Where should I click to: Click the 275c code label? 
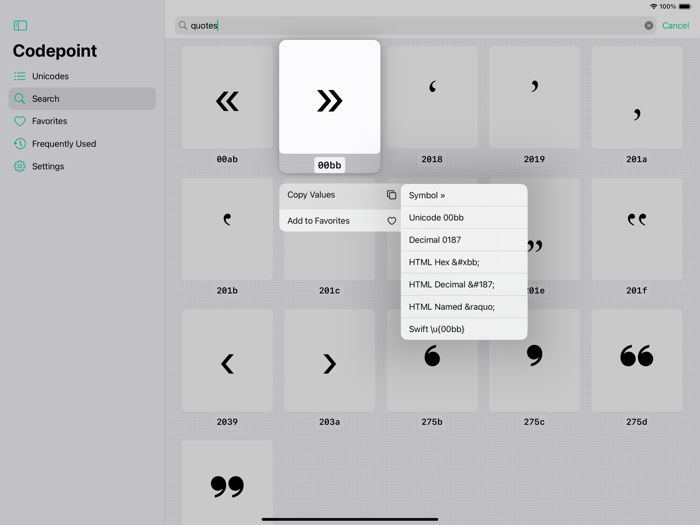tap(534, 422)
